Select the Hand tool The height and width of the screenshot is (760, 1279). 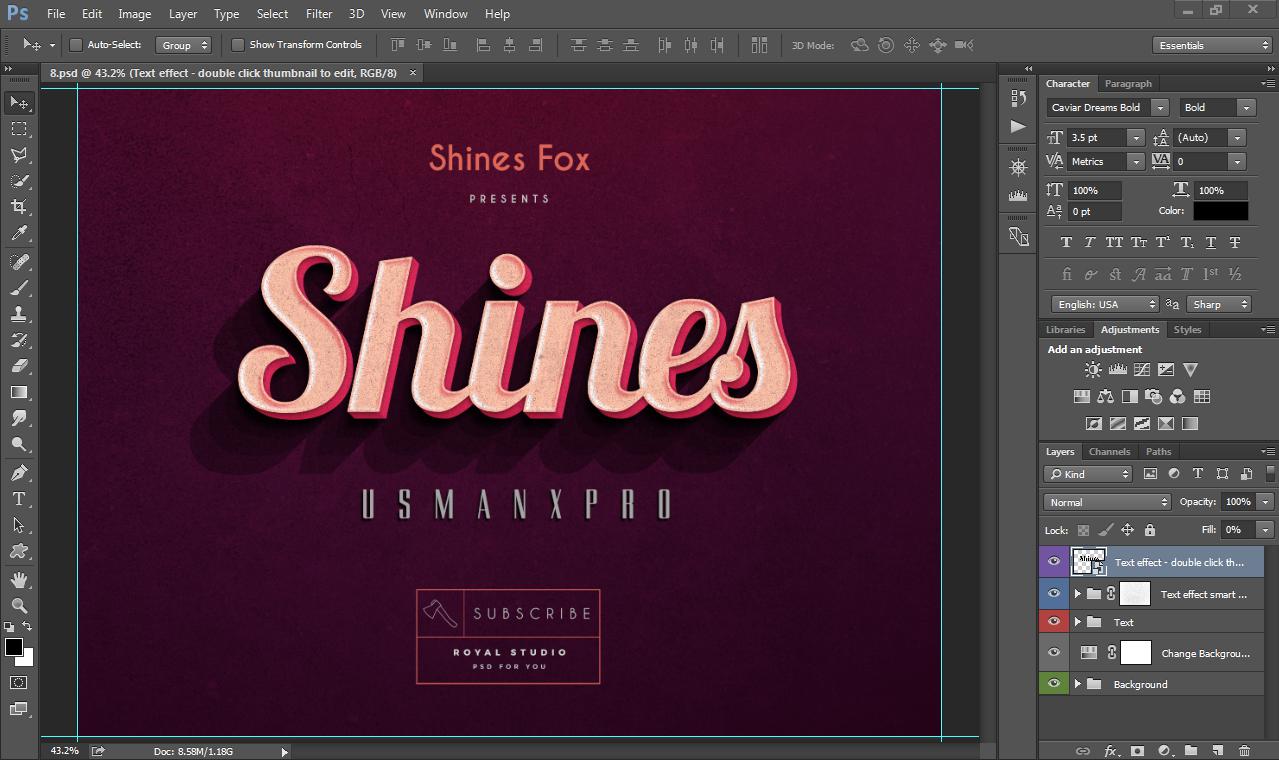(19, 578)
